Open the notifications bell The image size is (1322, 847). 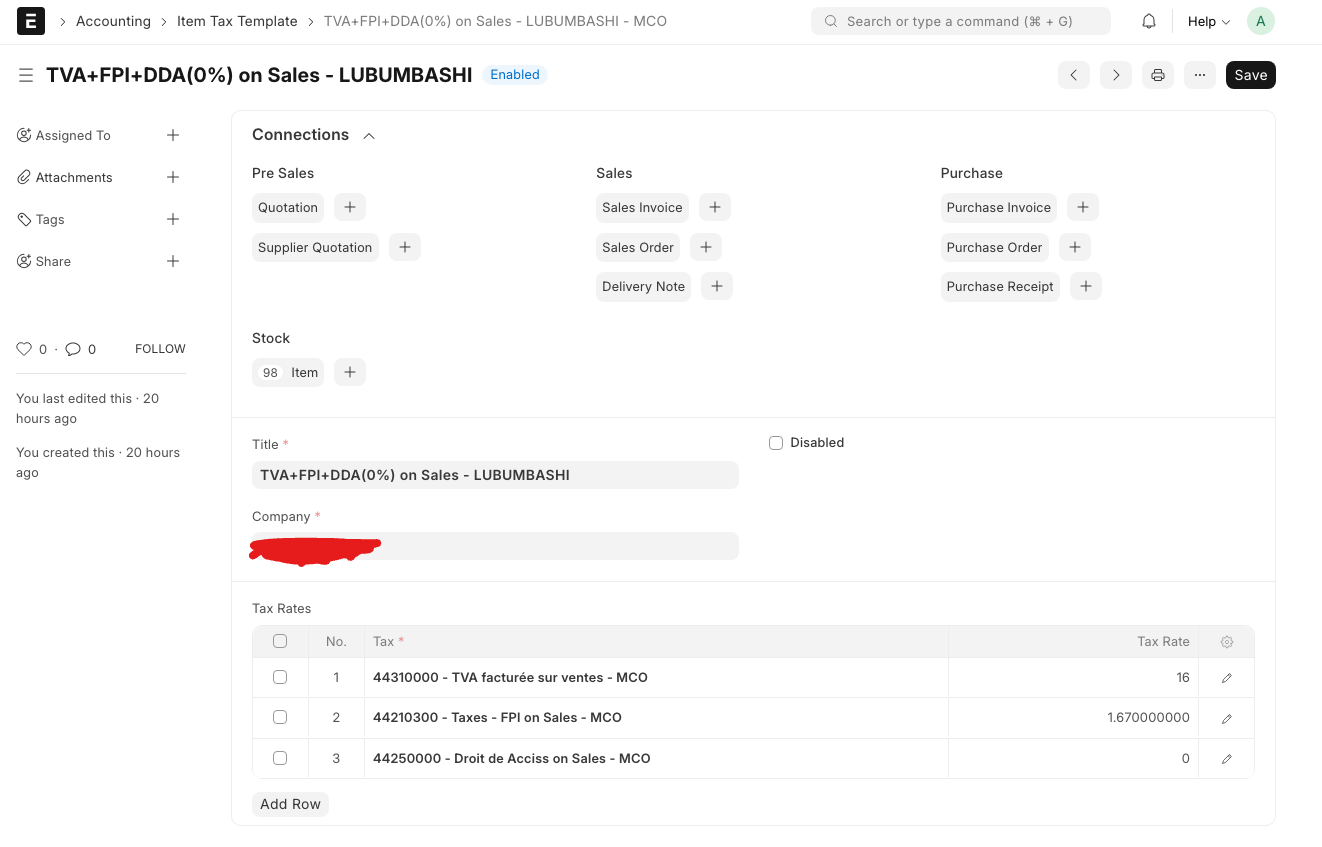(x=1149, y=21)
